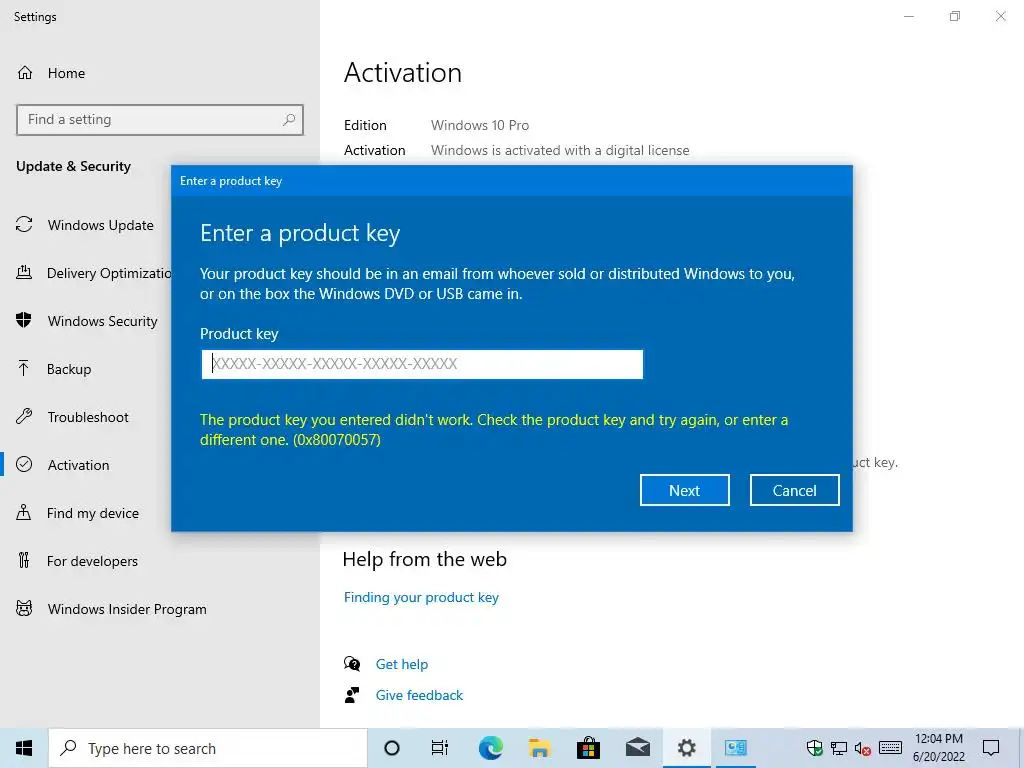Open Microsoft Store from the taskbar
Screen dimensions: 1024x768
pos(588,748)
